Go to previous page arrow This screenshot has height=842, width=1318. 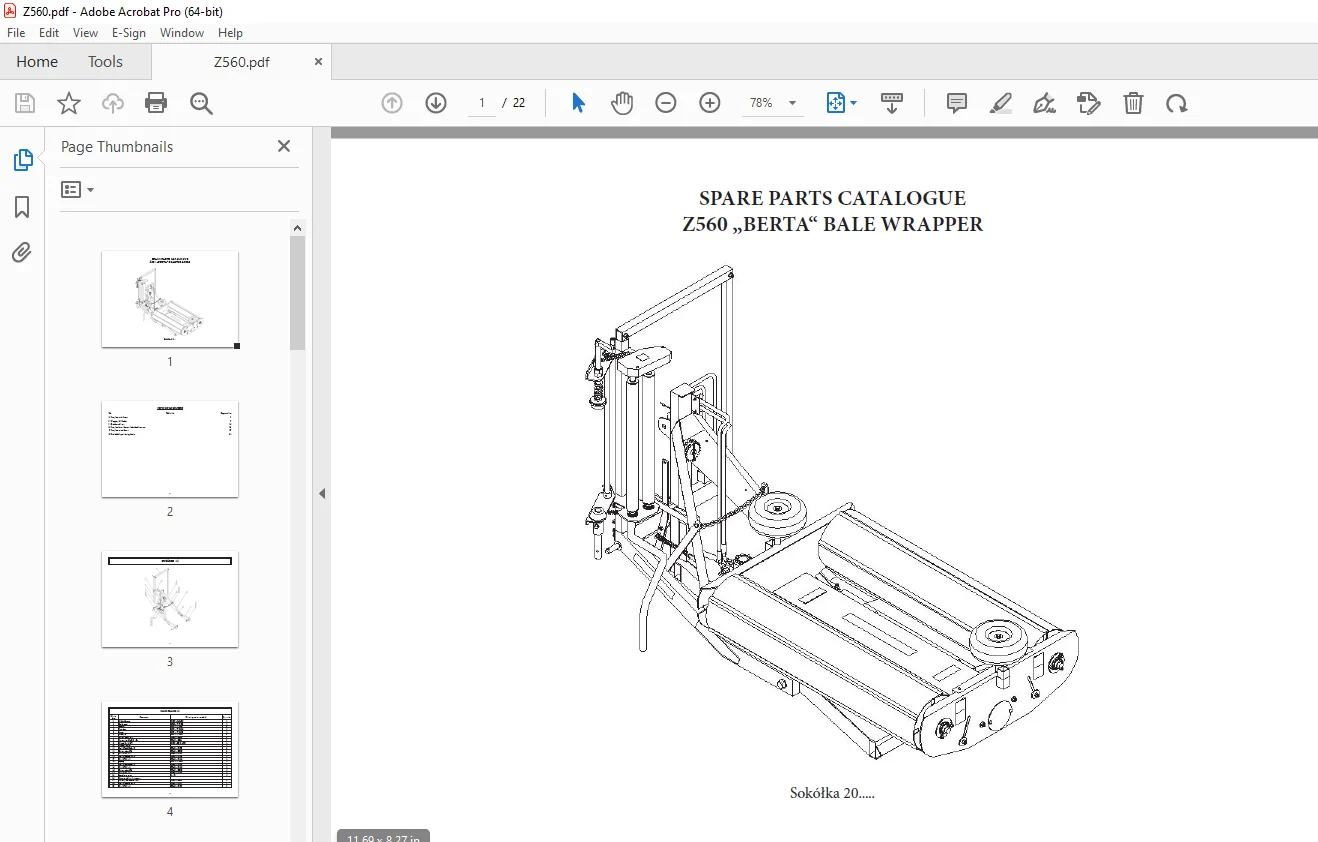point(392,103)
